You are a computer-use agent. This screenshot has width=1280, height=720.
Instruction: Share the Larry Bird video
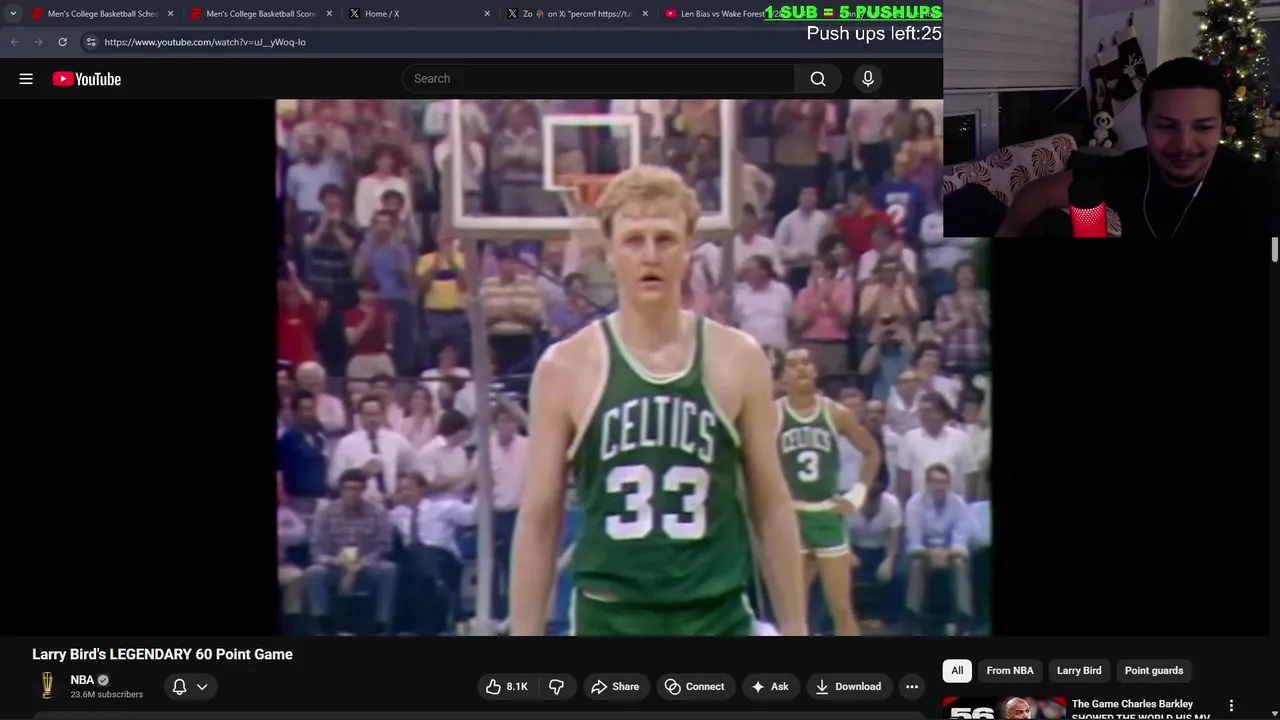click(x=615, y=686)
